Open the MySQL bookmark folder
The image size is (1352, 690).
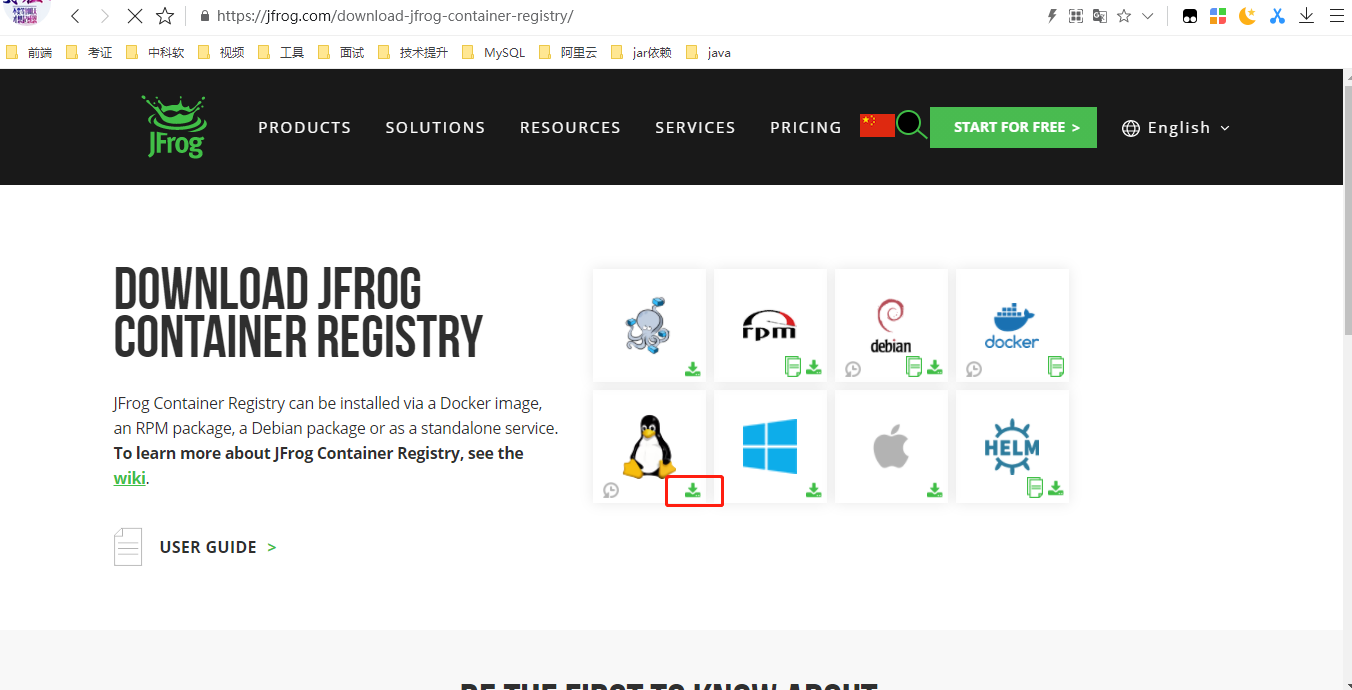coord(493,52)
